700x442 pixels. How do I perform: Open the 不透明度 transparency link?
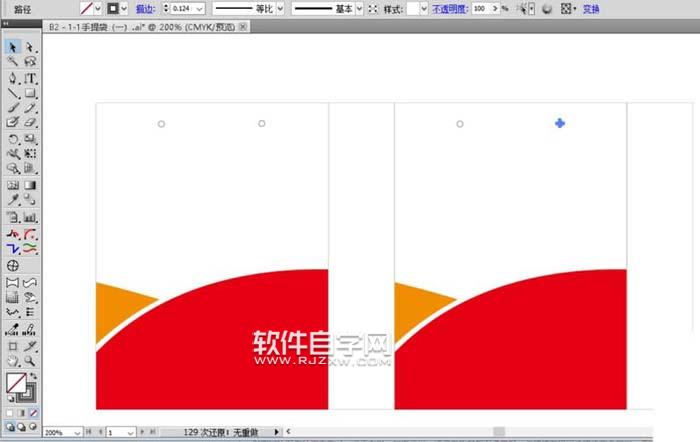450,9
